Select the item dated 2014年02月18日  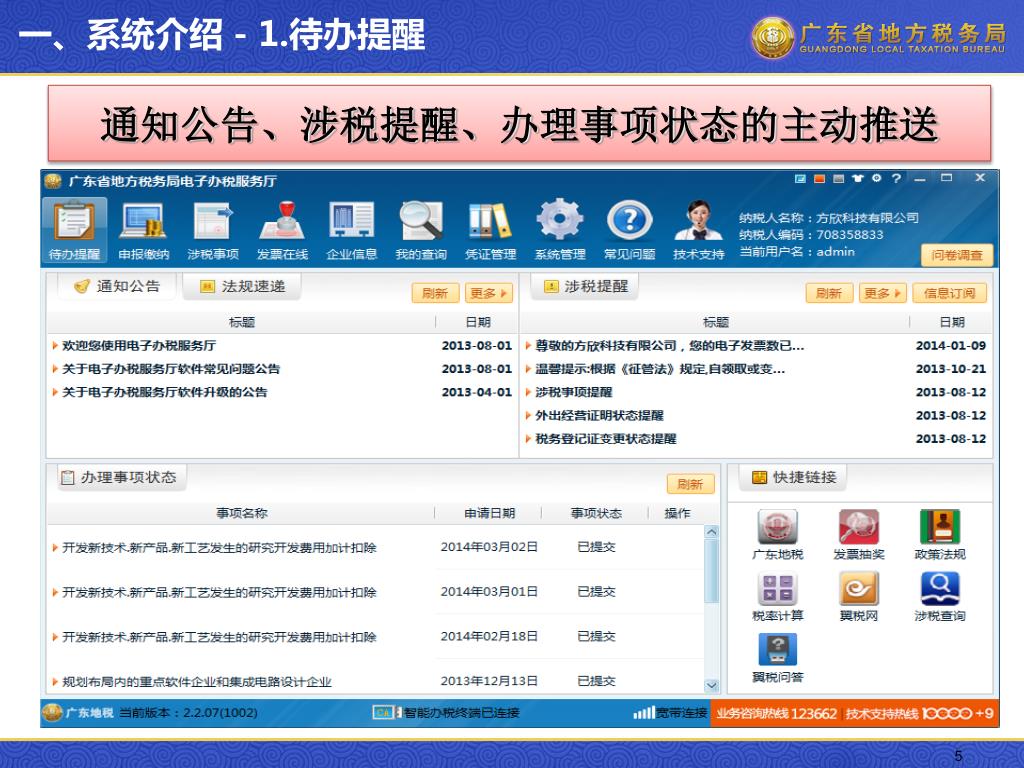tap(376, 637)
